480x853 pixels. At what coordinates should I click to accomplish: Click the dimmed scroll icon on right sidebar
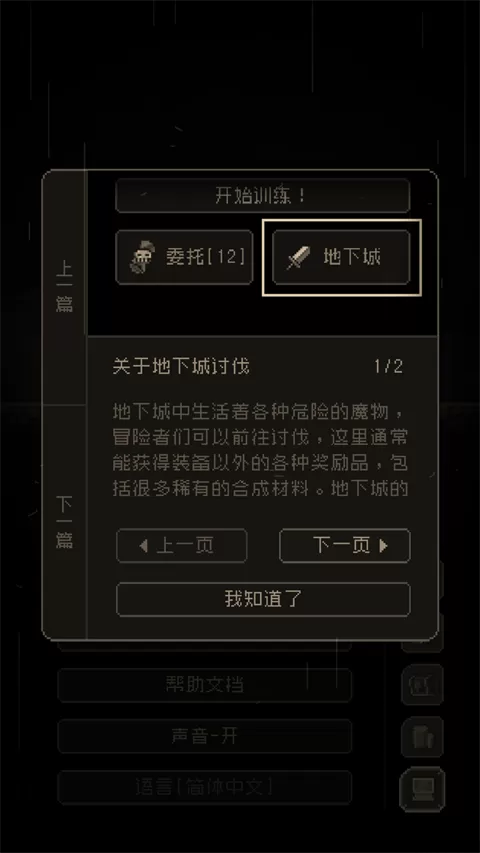pos(423,685)
